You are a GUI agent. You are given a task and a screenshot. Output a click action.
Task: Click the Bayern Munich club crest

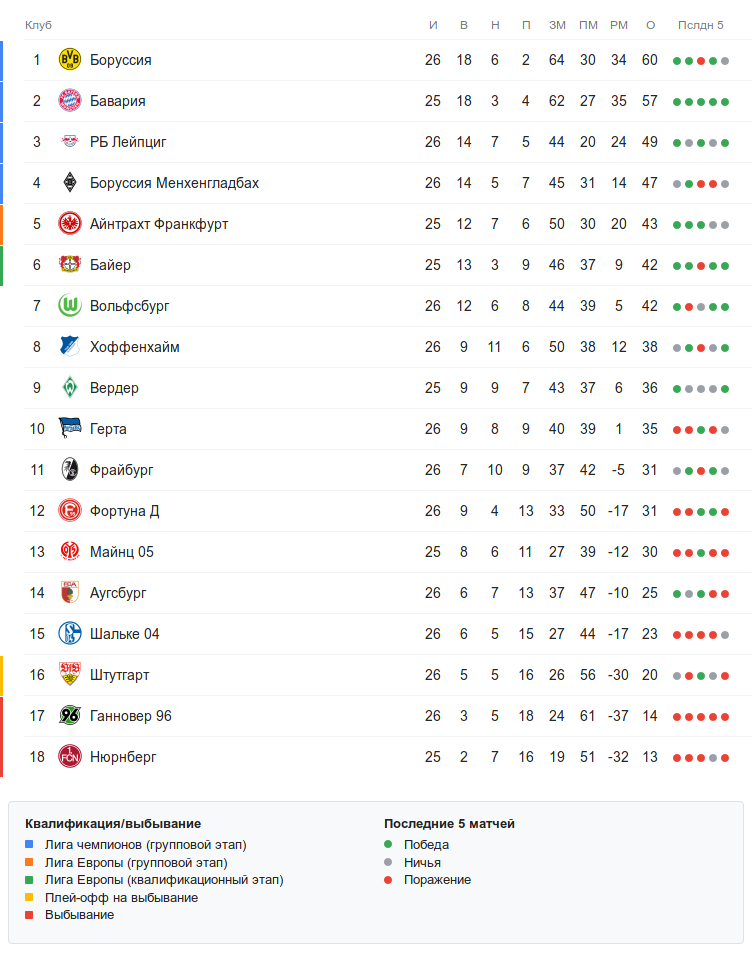click(x=69, y=101)
